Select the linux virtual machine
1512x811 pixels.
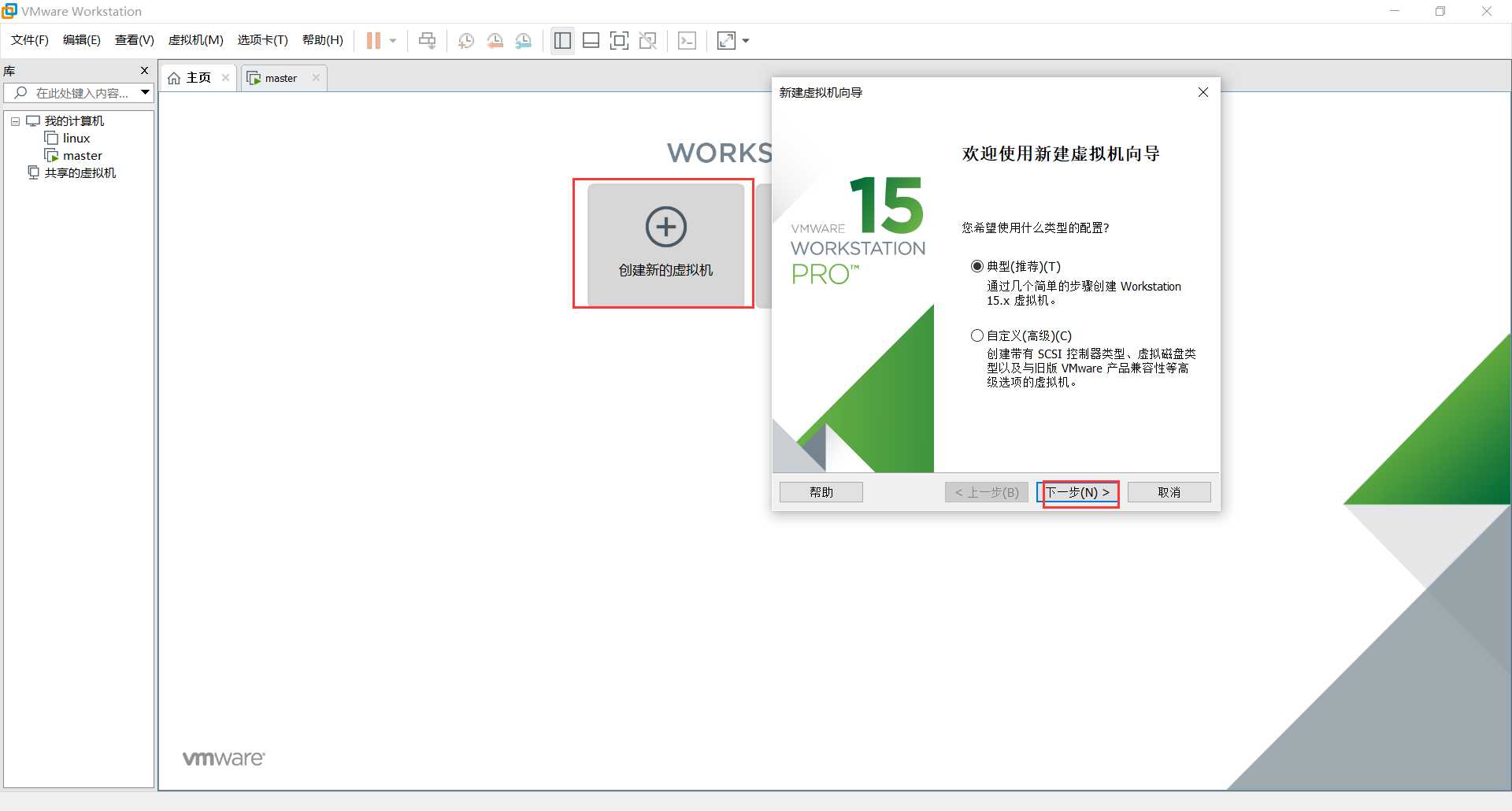[76, 139]
